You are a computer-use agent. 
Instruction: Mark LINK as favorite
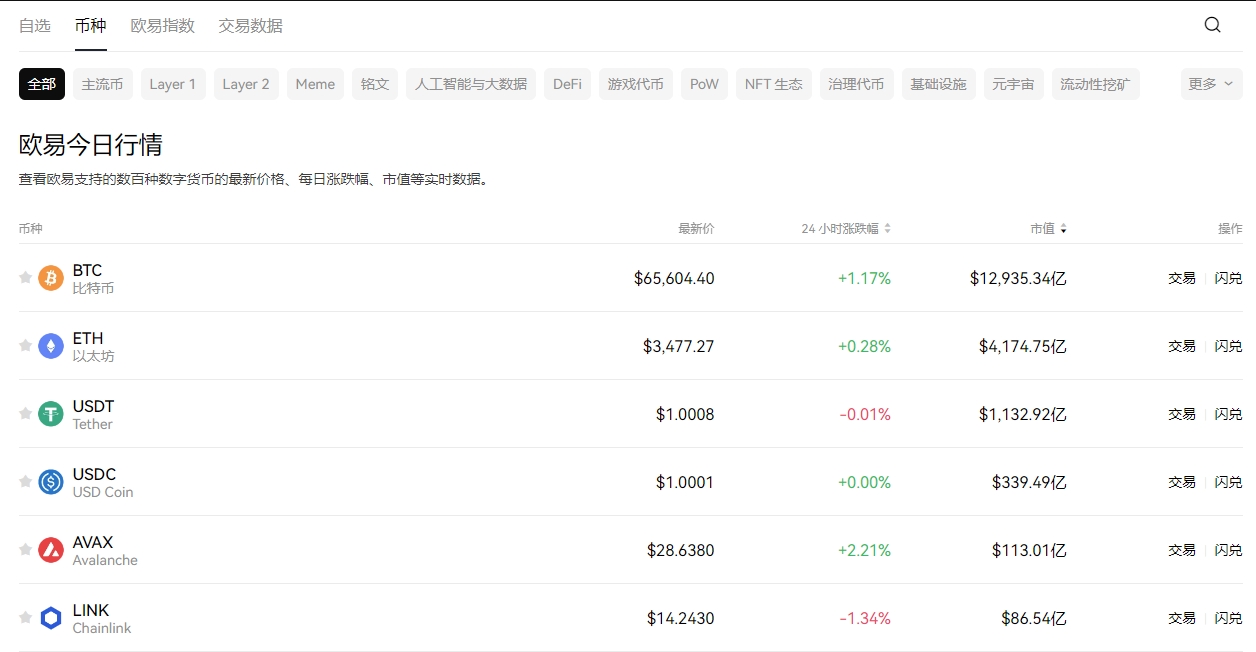[26, 618]
